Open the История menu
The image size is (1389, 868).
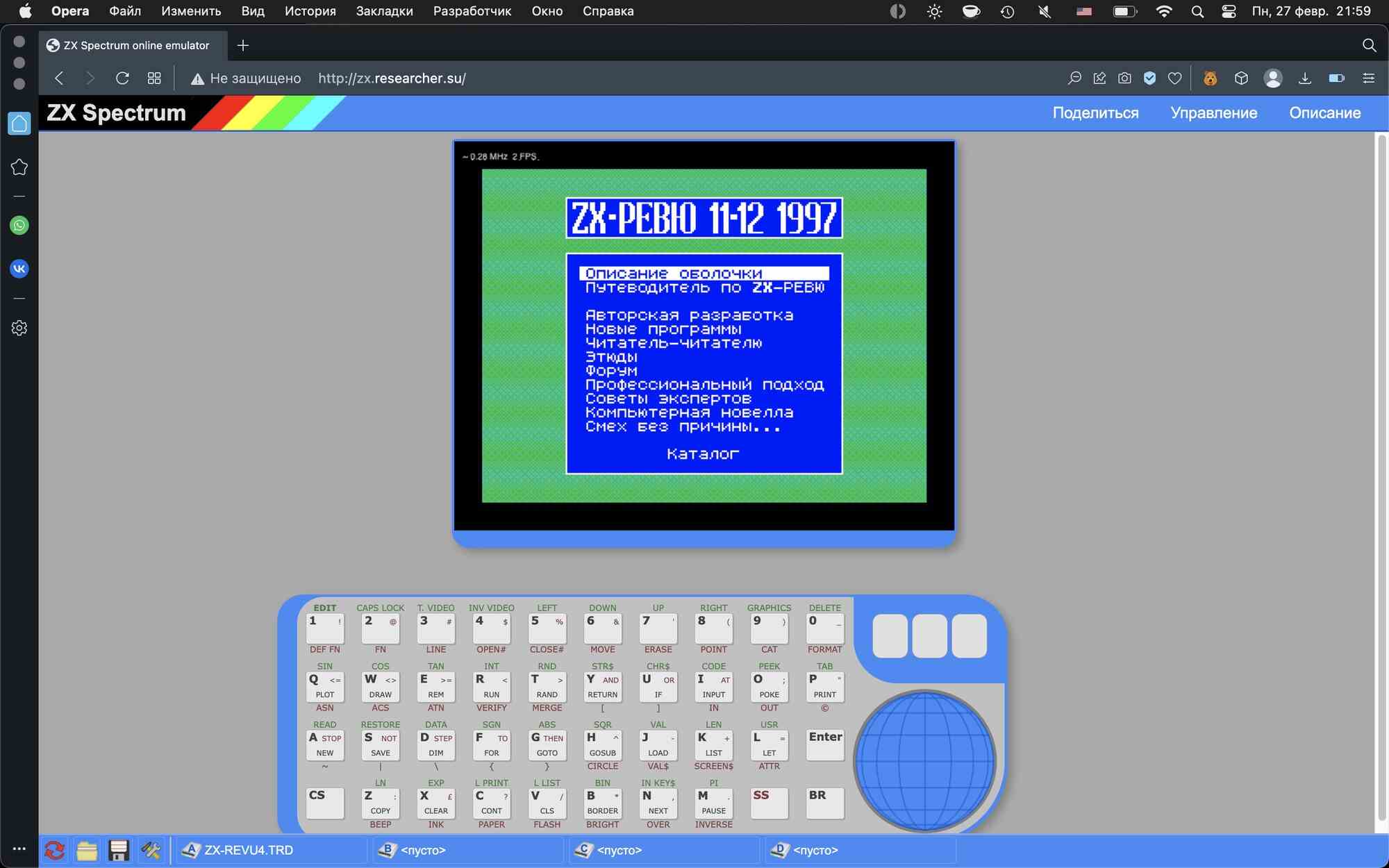click(x=310, y=11)
